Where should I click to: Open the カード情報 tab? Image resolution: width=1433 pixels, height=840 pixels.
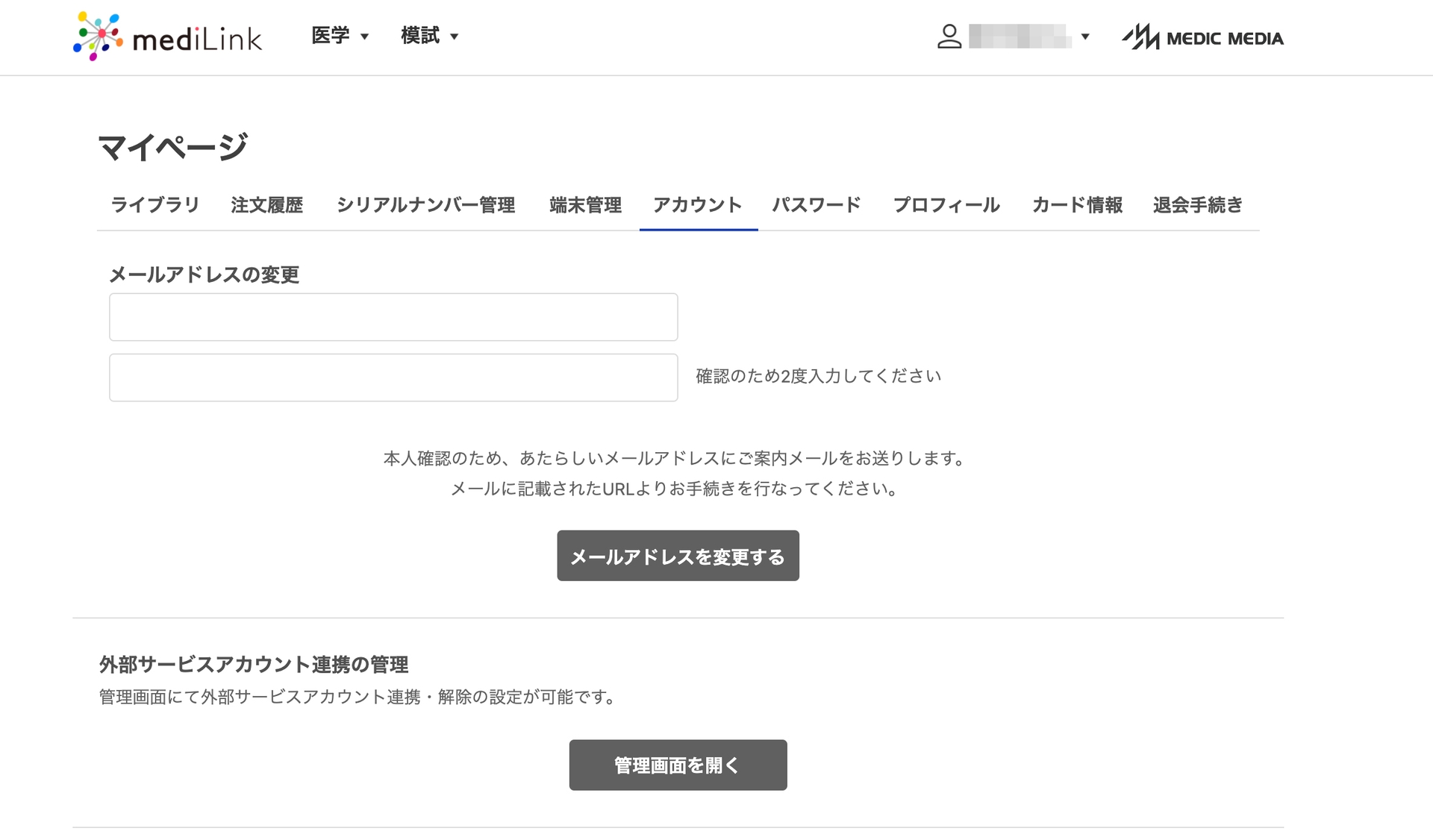tap(1077, 205)
